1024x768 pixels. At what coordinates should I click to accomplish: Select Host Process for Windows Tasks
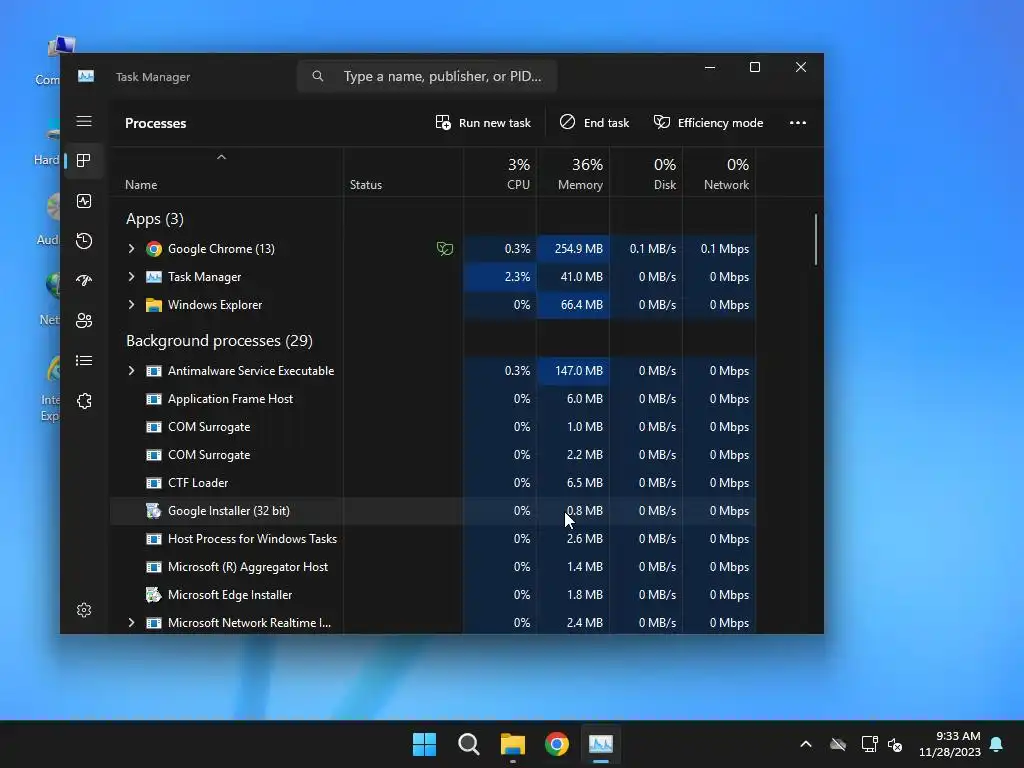(434, 539)
